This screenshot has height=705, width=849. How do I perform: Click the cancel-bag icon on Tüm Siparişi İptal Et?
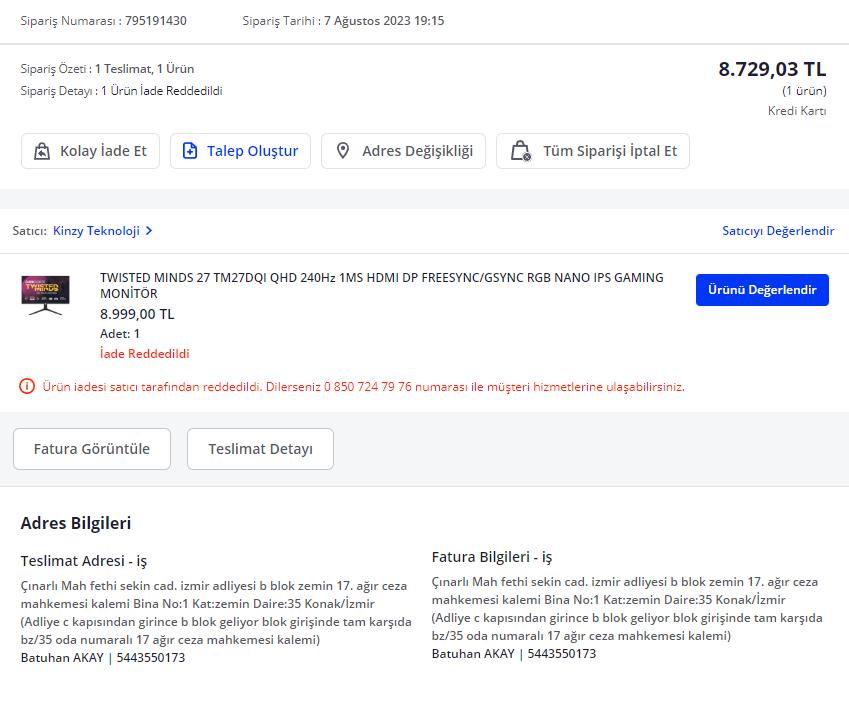coord(520,150)
